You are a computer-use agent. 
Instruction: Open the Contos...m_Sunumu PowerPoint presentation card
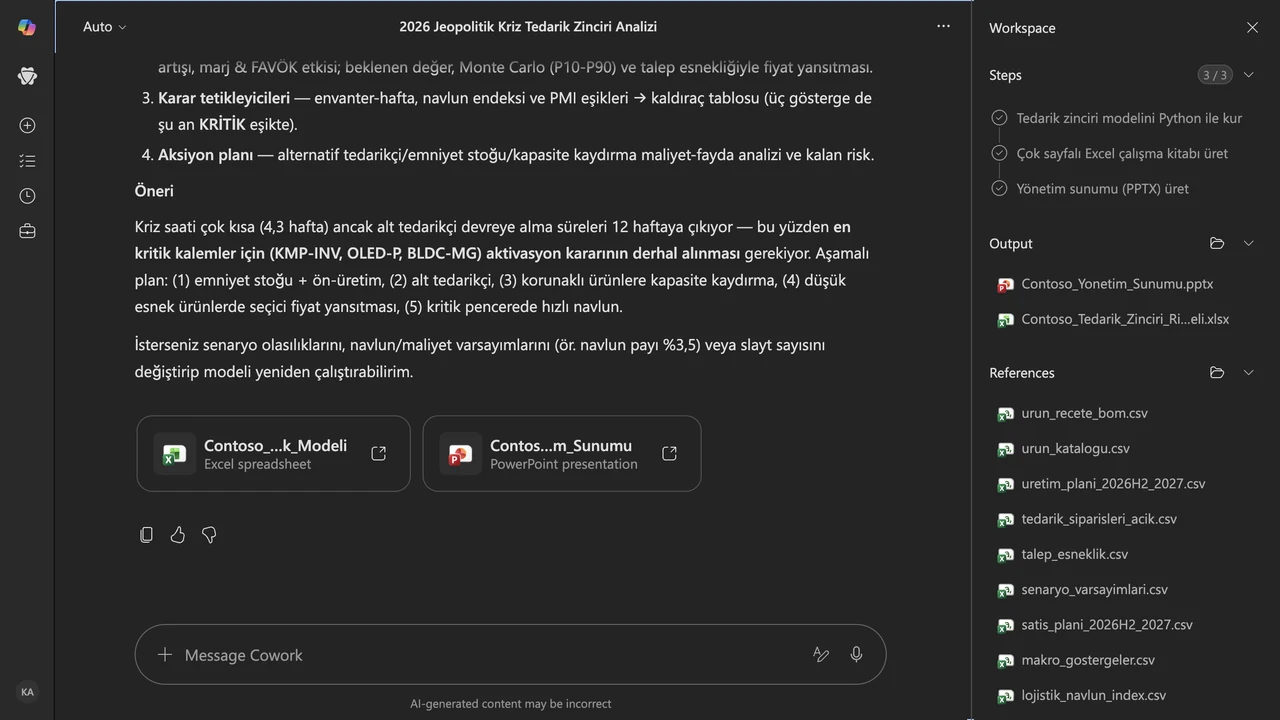562,453
